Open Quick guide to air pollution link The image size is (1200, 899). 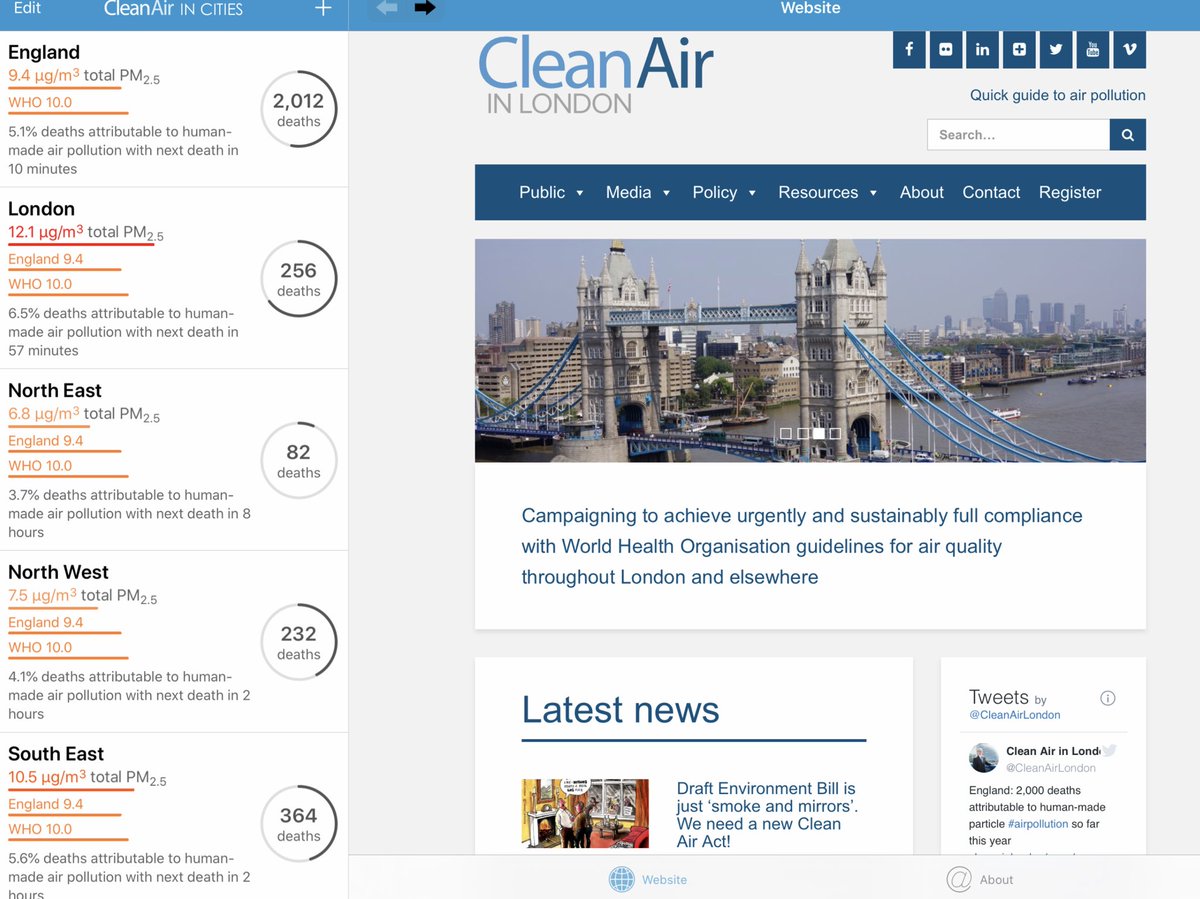[x=1058, y=95]
